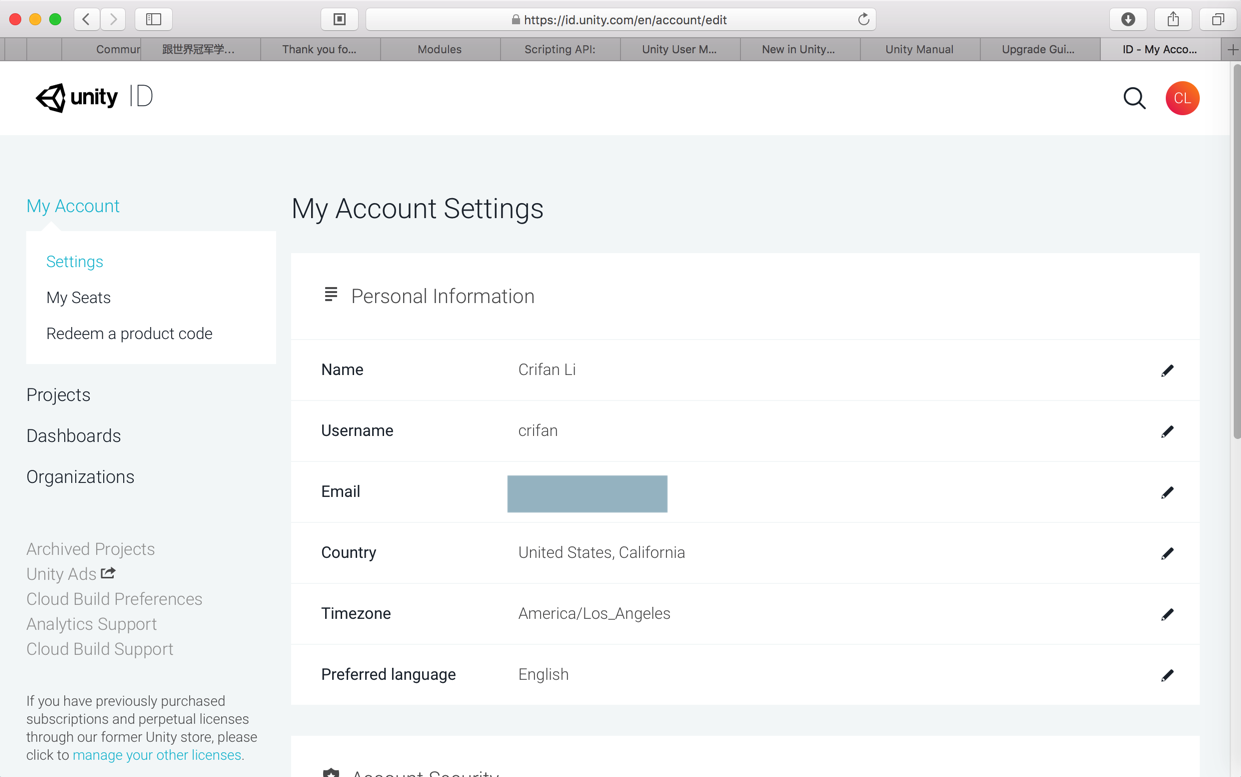This screenshot has height=777, width=1241.
Task: Edit Country using its pencil icon
Action: [1167, 553]
